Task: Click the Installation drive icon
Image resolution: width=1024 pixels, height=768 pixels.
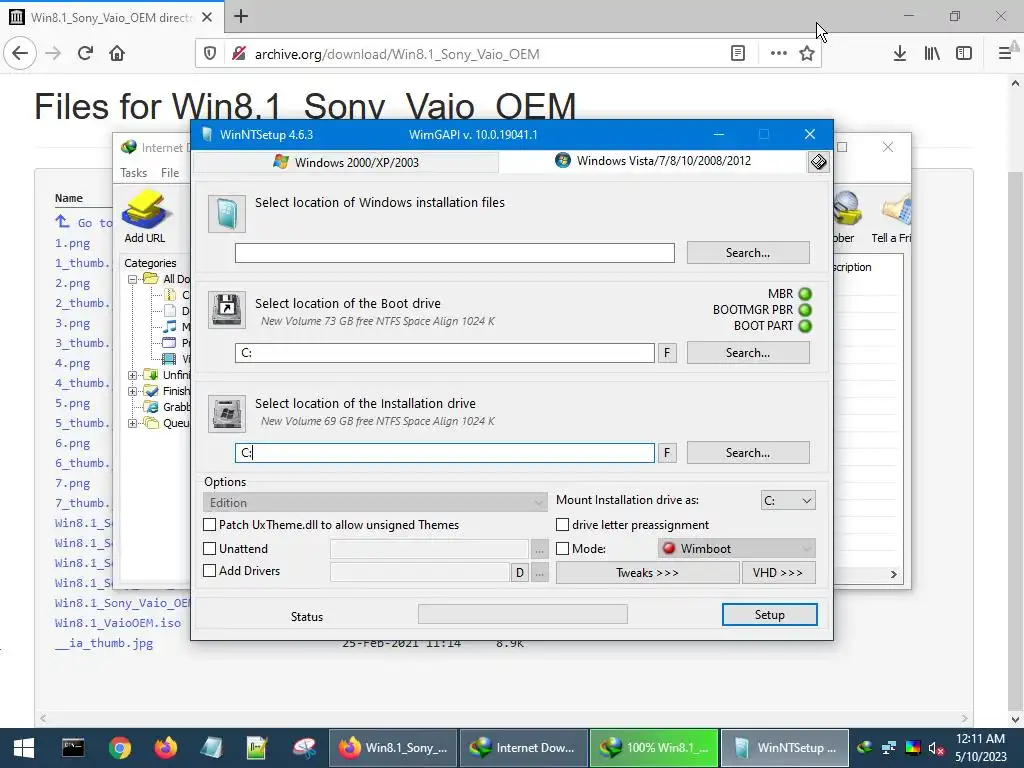Action: [x=227, y=413]
